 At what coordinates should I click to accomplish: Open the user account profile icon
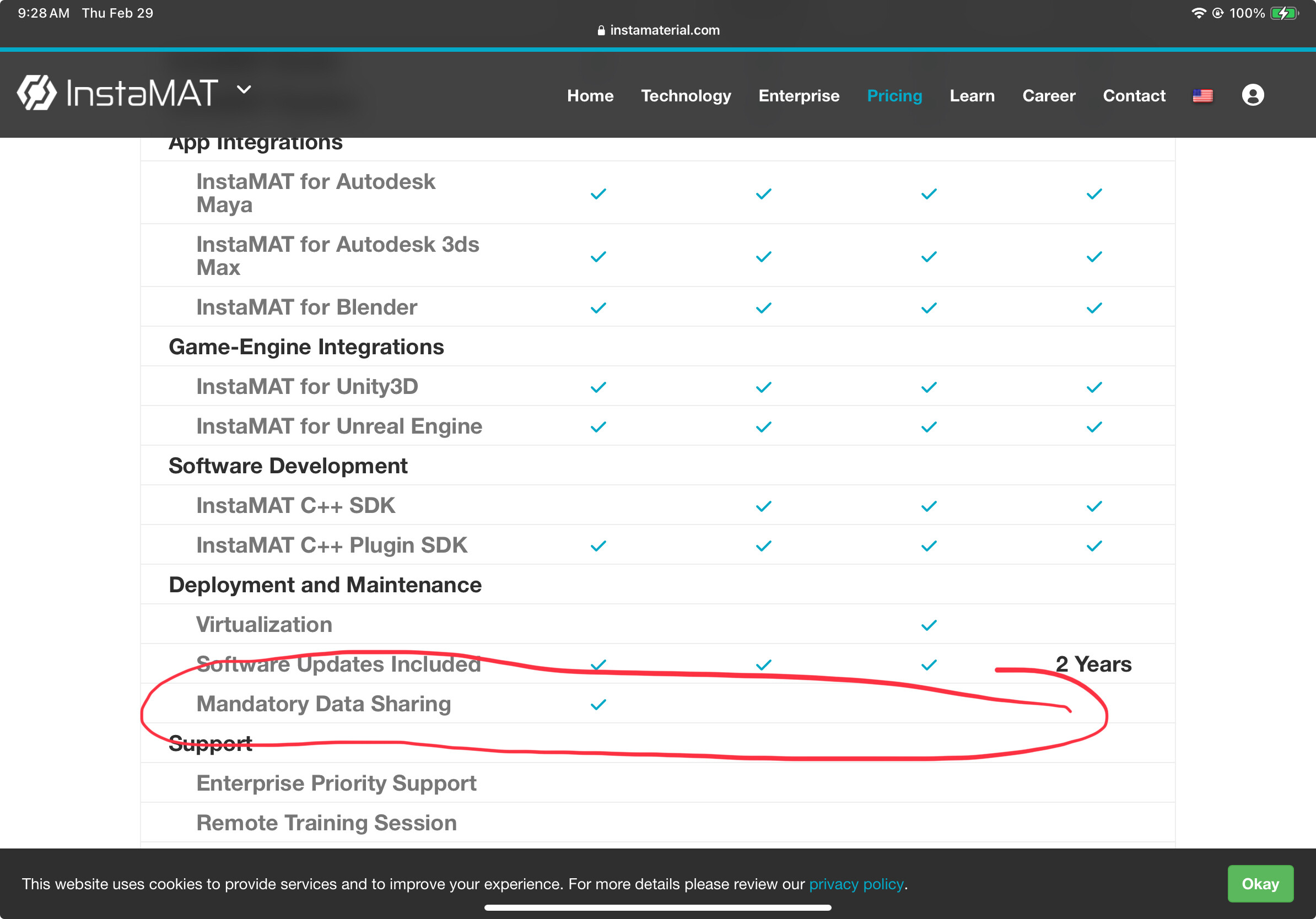pyautogui.click(x=1253, y=95)
